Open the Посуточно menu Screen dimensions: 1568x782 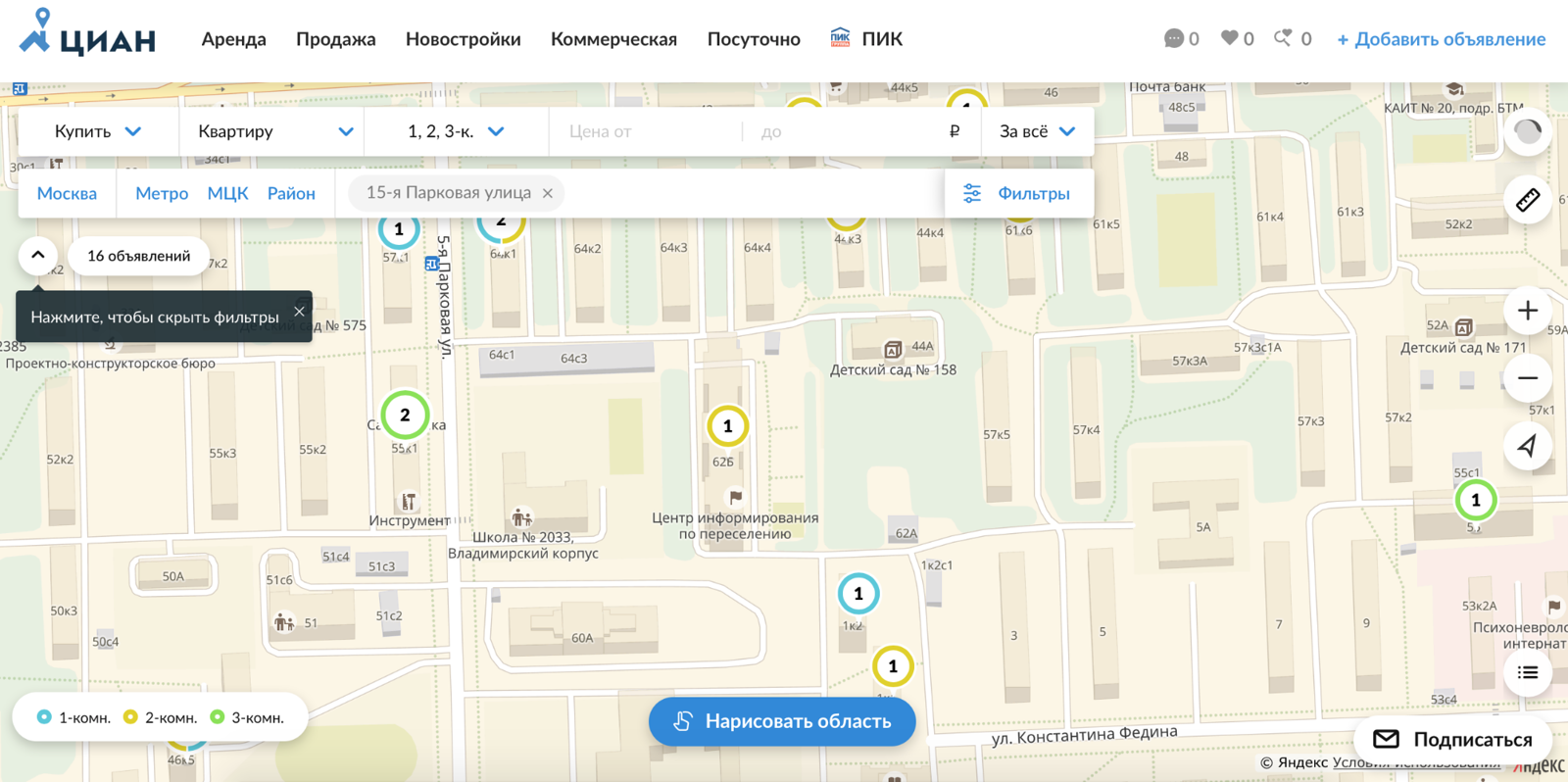[754, 39]
